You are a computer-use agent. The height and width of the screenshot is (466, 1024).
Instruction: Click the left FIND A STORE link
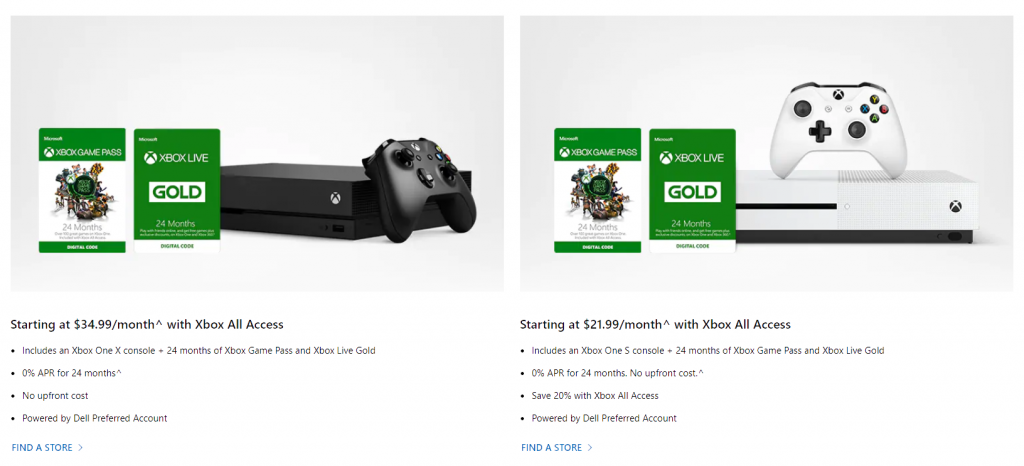(x=42, y=447)
